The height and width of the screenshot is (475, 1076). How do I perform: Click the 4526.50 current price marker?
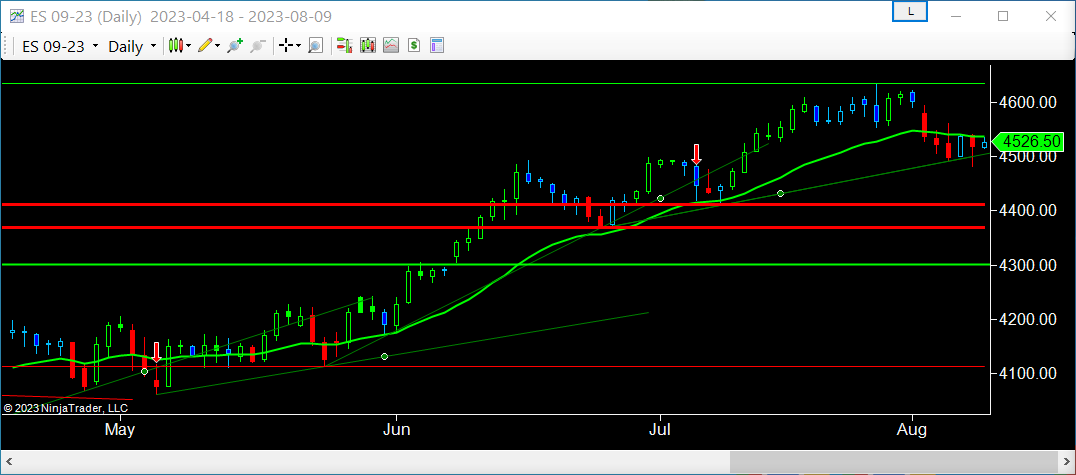pos(1028,142)
